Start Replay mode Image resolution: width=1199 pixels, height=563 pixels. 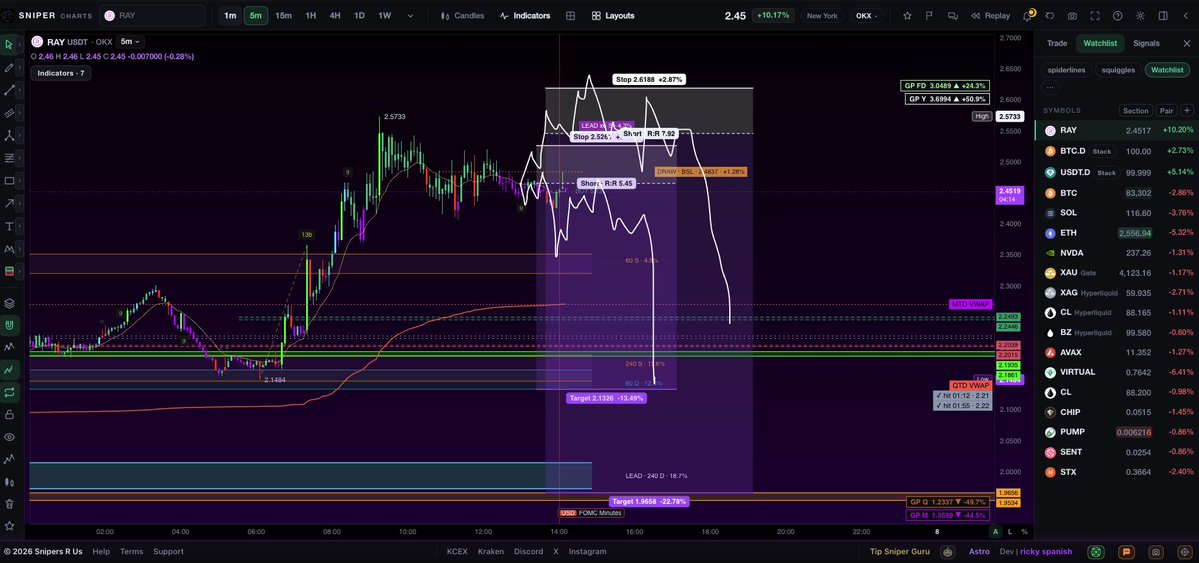click(x=989, y=15)
